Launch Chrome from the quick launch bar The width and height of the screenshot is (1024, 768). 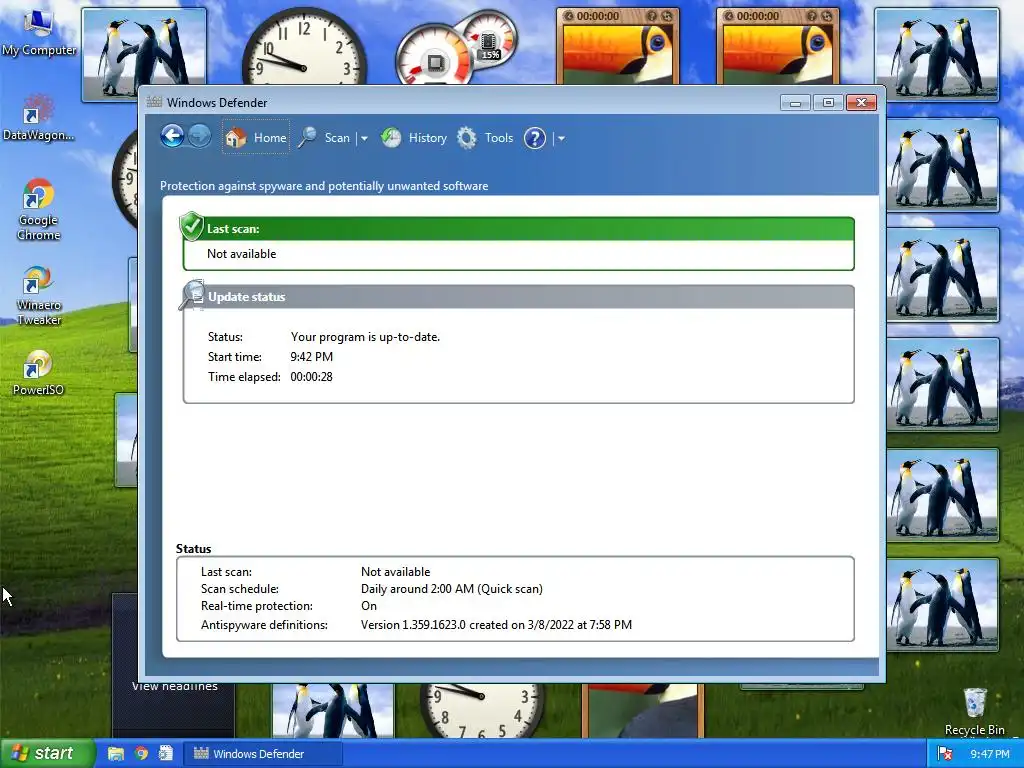click(141, 753)
